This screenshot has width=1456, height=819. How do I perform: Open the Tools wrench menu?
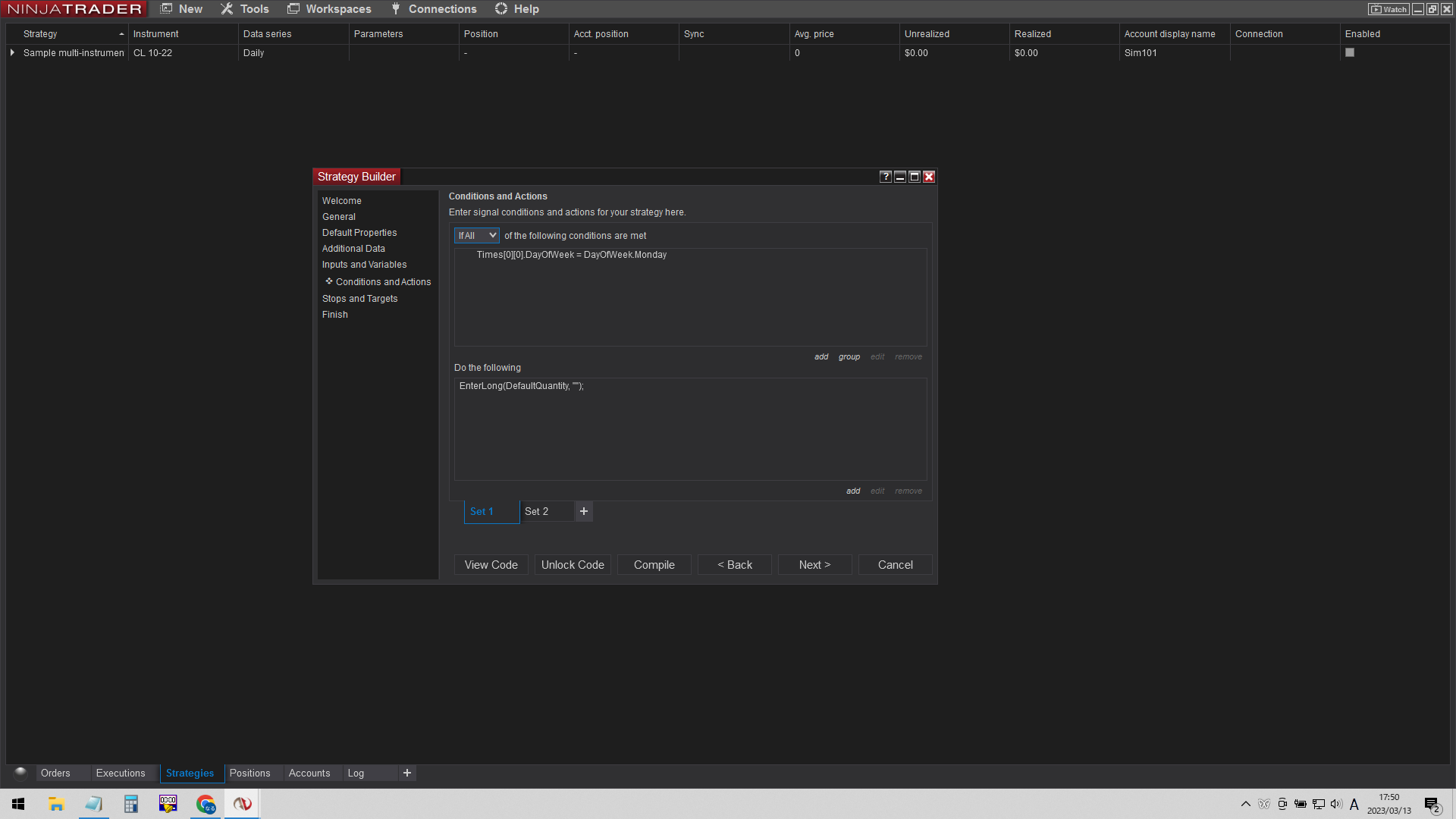click(x=244, y=9)
